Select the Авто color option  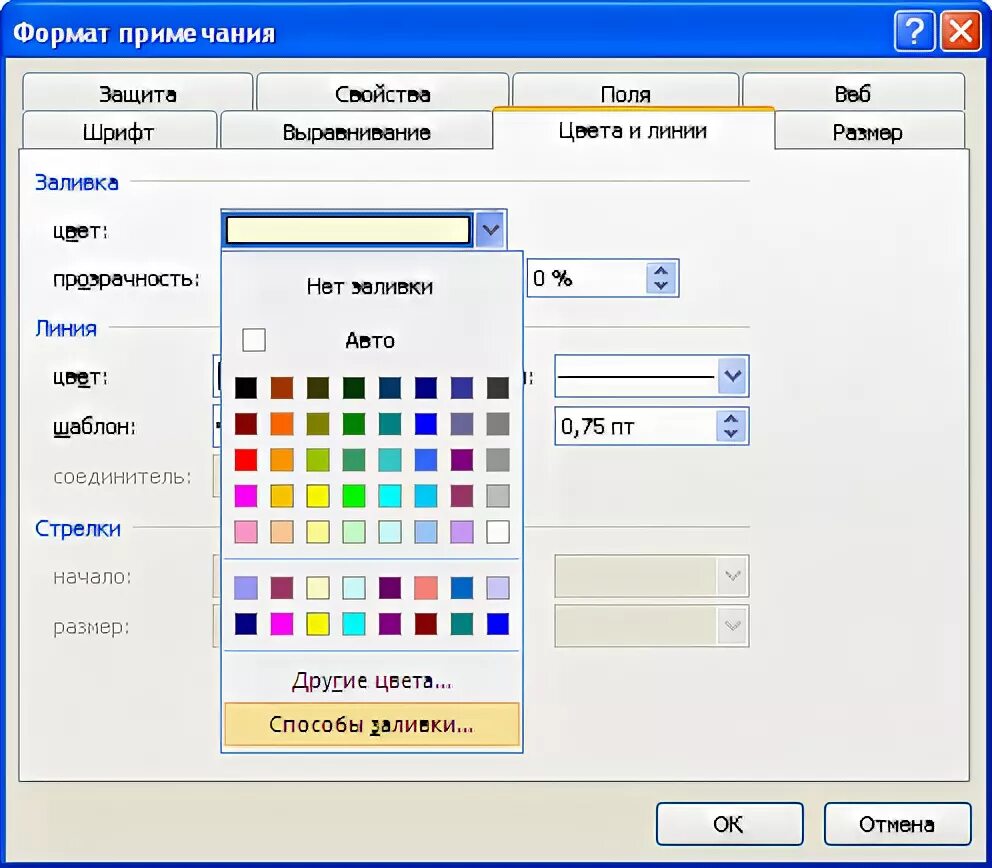coord(370,340)
